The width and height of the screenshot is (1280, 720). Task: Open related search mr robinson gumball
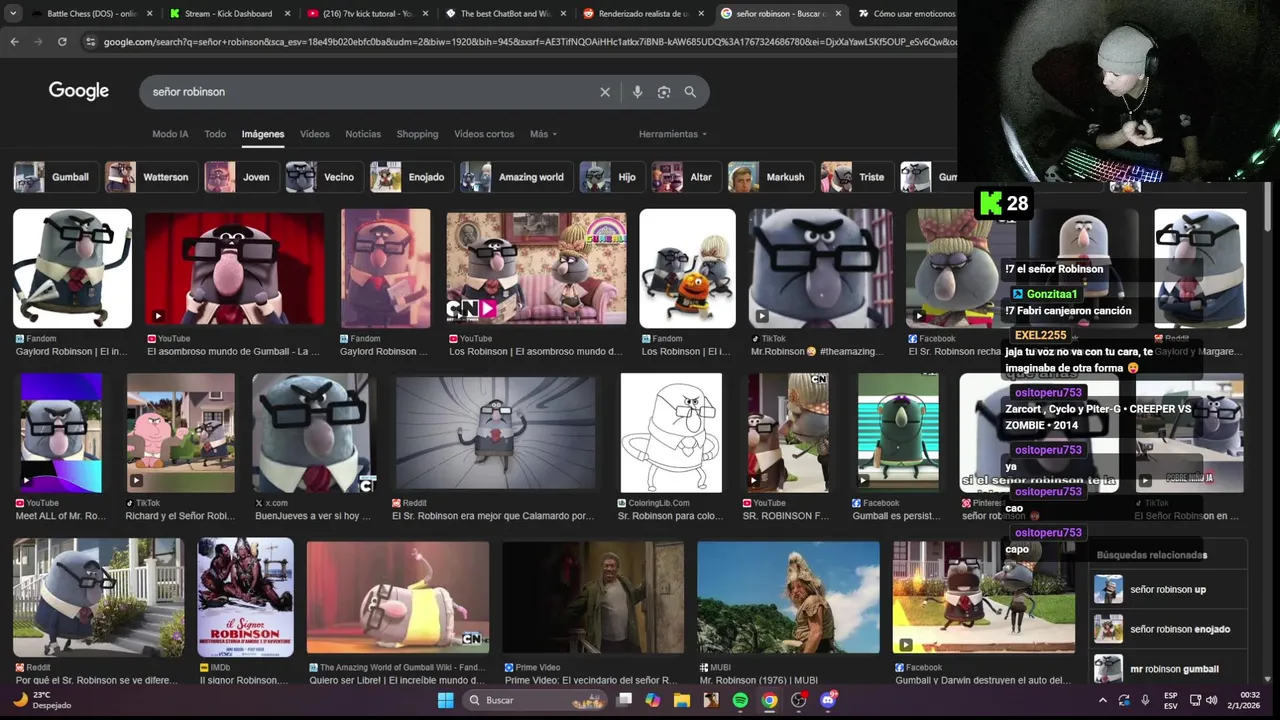(1168, 669)
